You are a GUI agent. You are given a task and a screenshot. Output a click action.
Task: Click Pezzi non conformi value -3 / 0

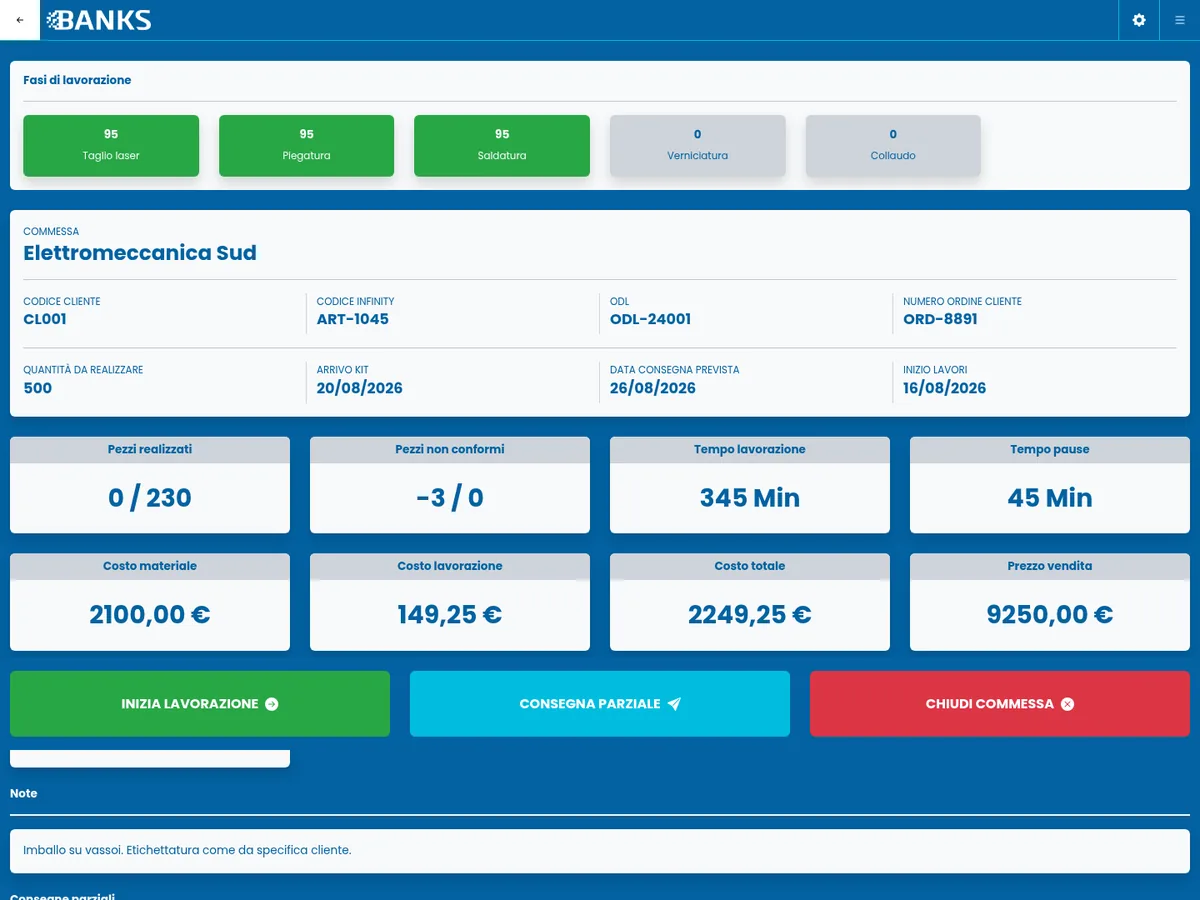[x=450, y=498]
